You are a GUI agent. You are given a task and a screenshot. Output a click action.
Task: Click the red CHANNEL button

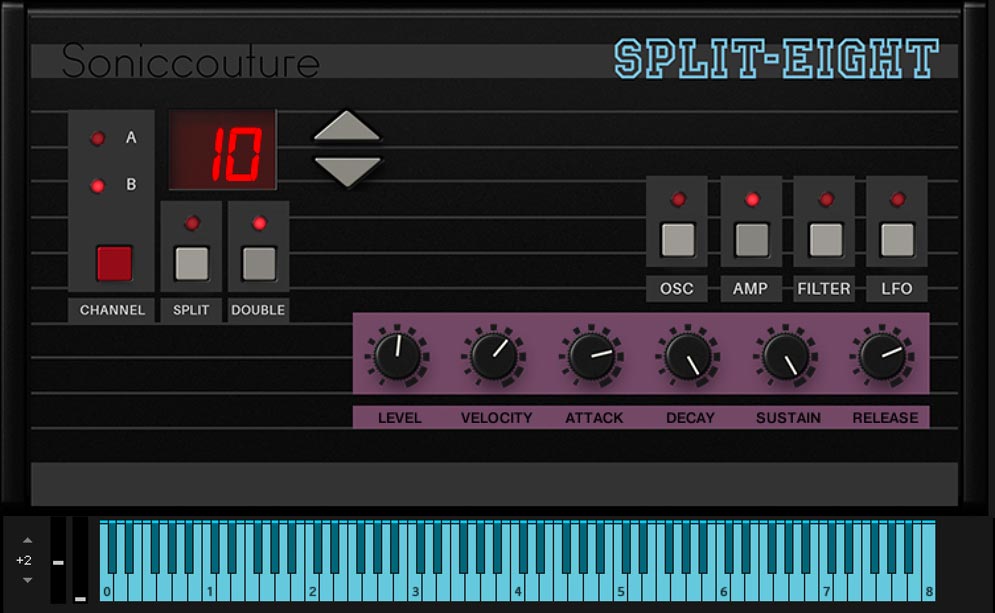click(114, 263)
